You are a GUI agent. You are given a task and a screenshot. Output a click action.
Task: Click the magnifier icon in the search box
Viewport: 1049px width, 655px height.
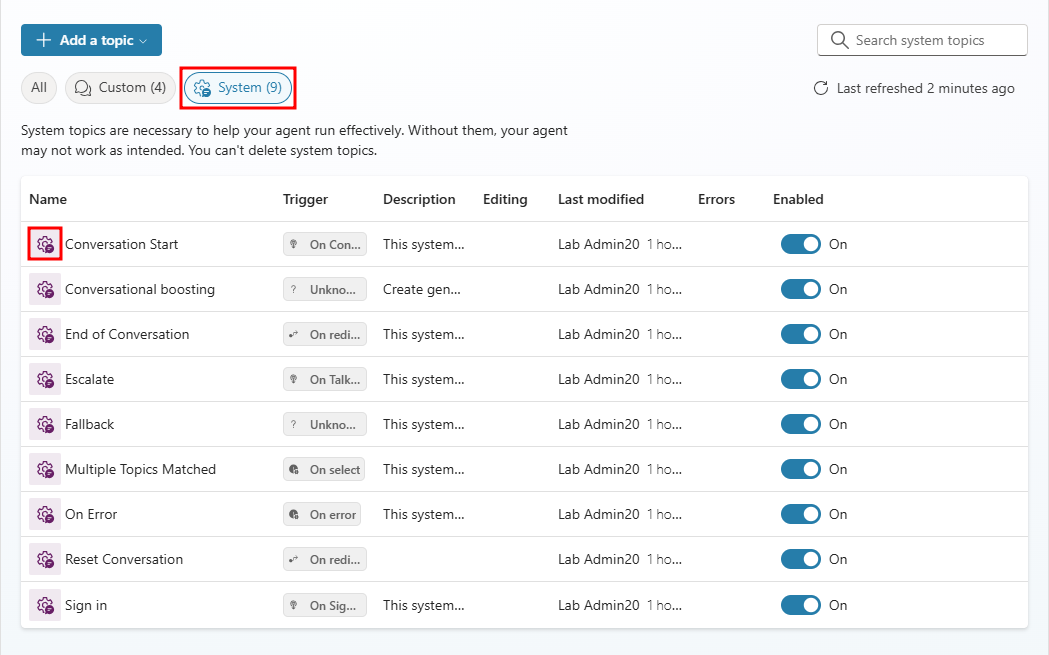pyautogui.click(x=839, y=40)
